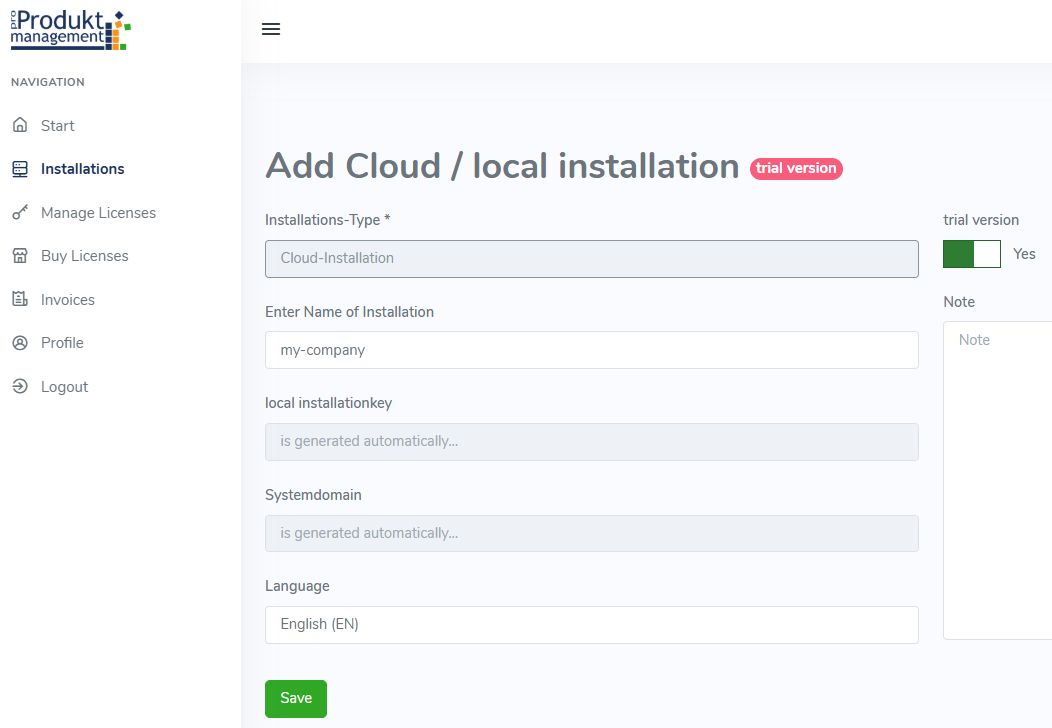Open the Installations-Type dropdown
The image size is (1052, 728).
[591, 258]
